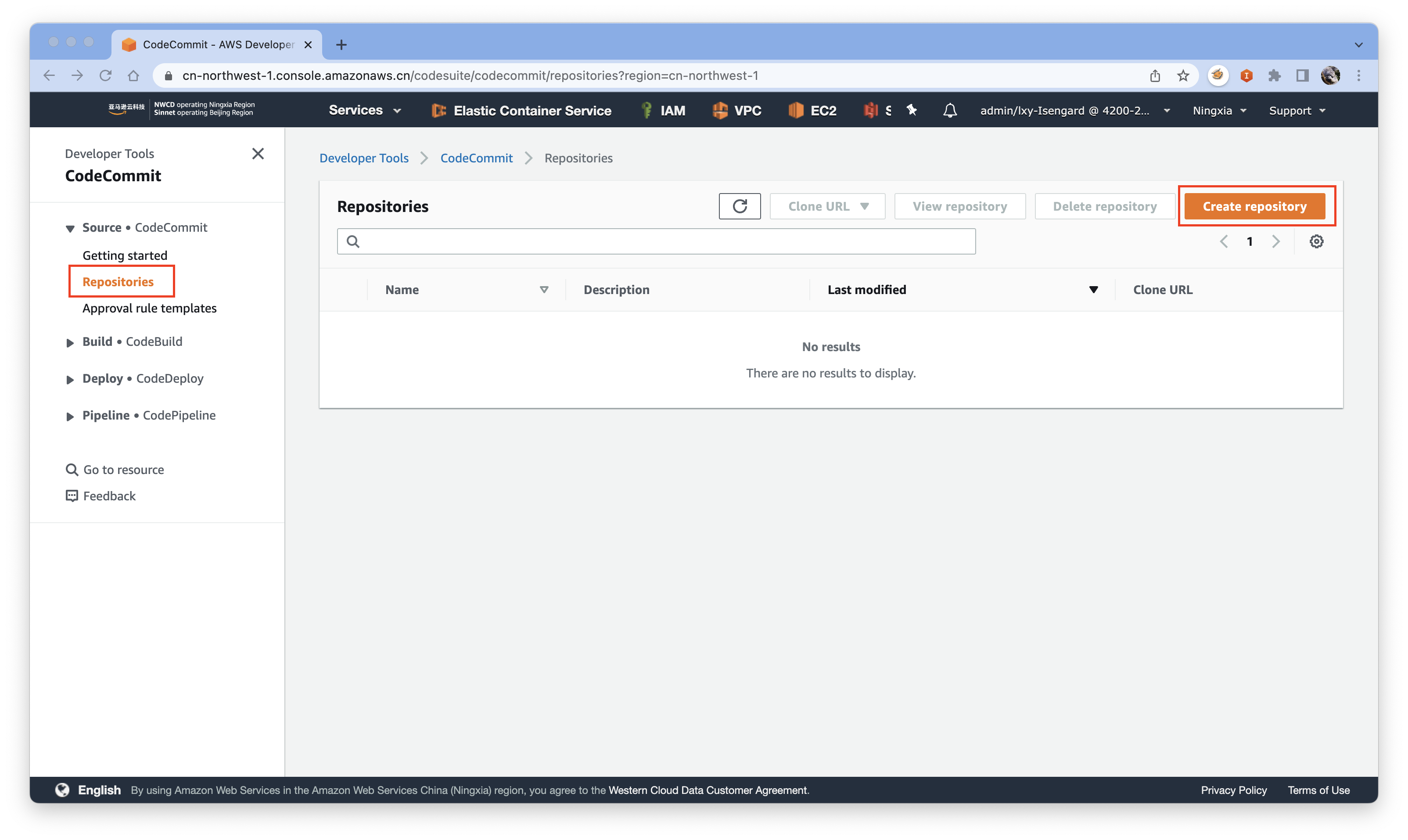Open the table preferences gear icon
The height and width of the screenshot is (840, 1408).
[1316, 242]
